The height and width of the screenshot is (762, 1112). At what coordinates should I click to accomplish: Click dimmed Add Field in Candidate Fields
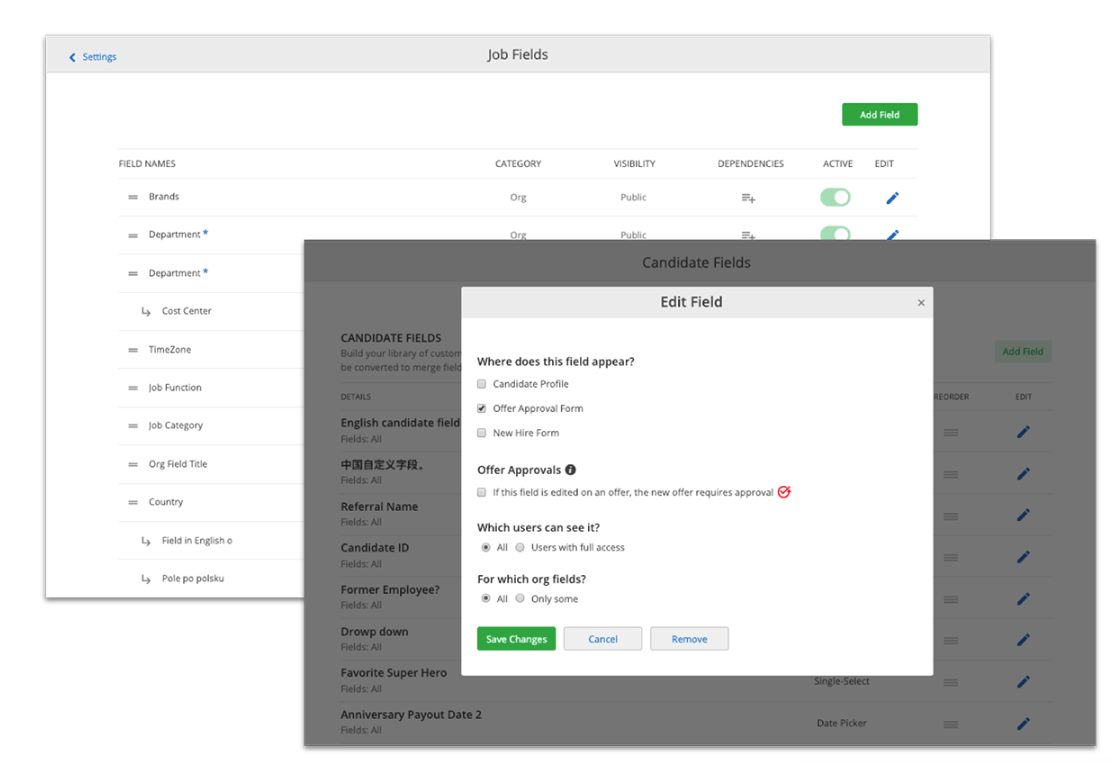point(1023,351)
